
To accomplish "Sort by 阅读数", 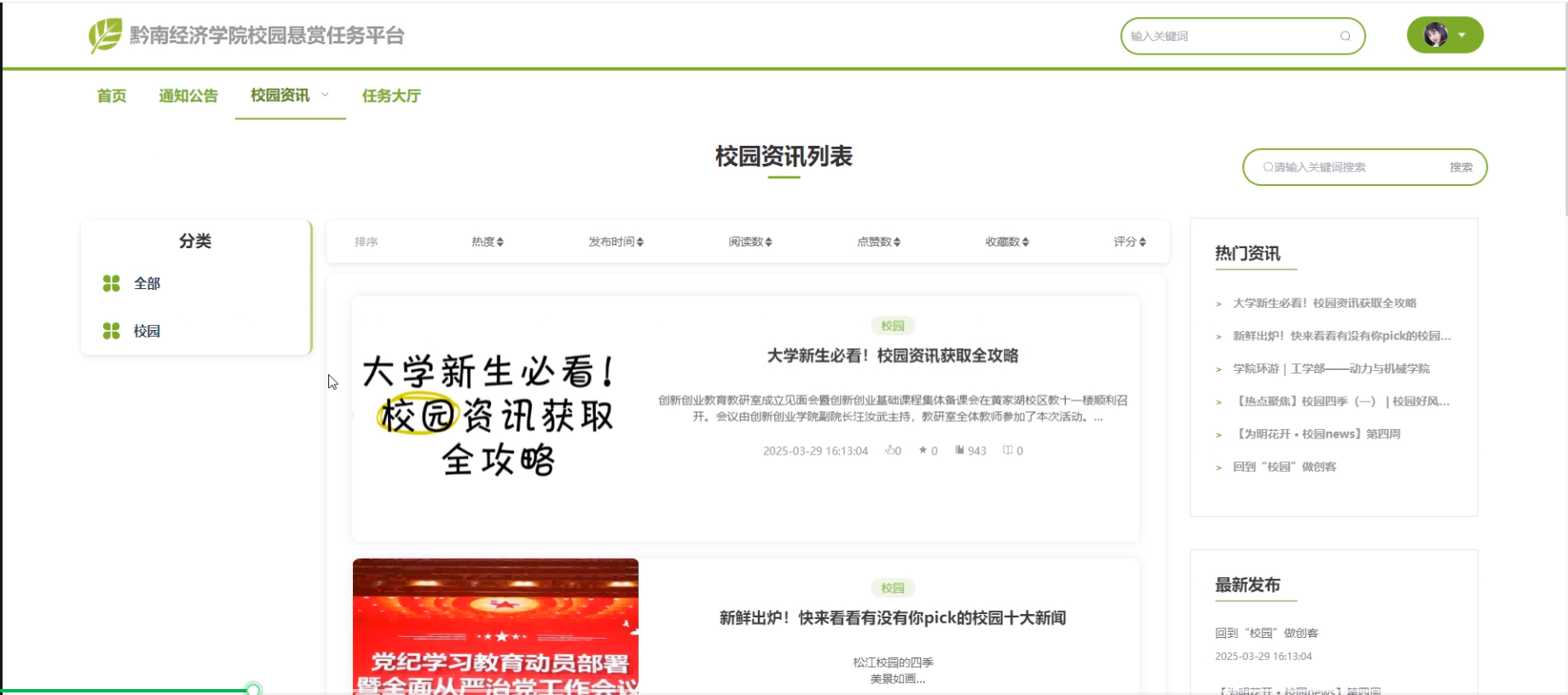I will coord(750,242).
